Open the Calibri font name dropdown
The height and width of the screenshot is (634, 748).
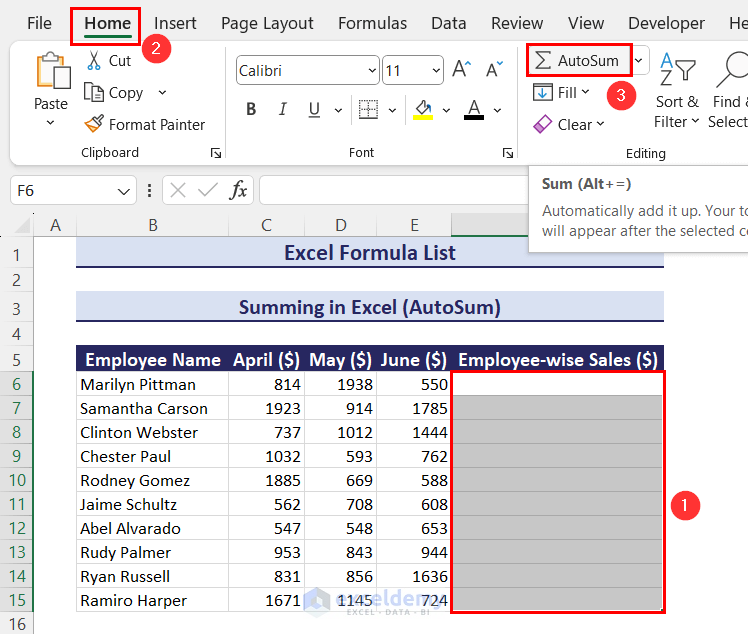[x=372, y=71]
